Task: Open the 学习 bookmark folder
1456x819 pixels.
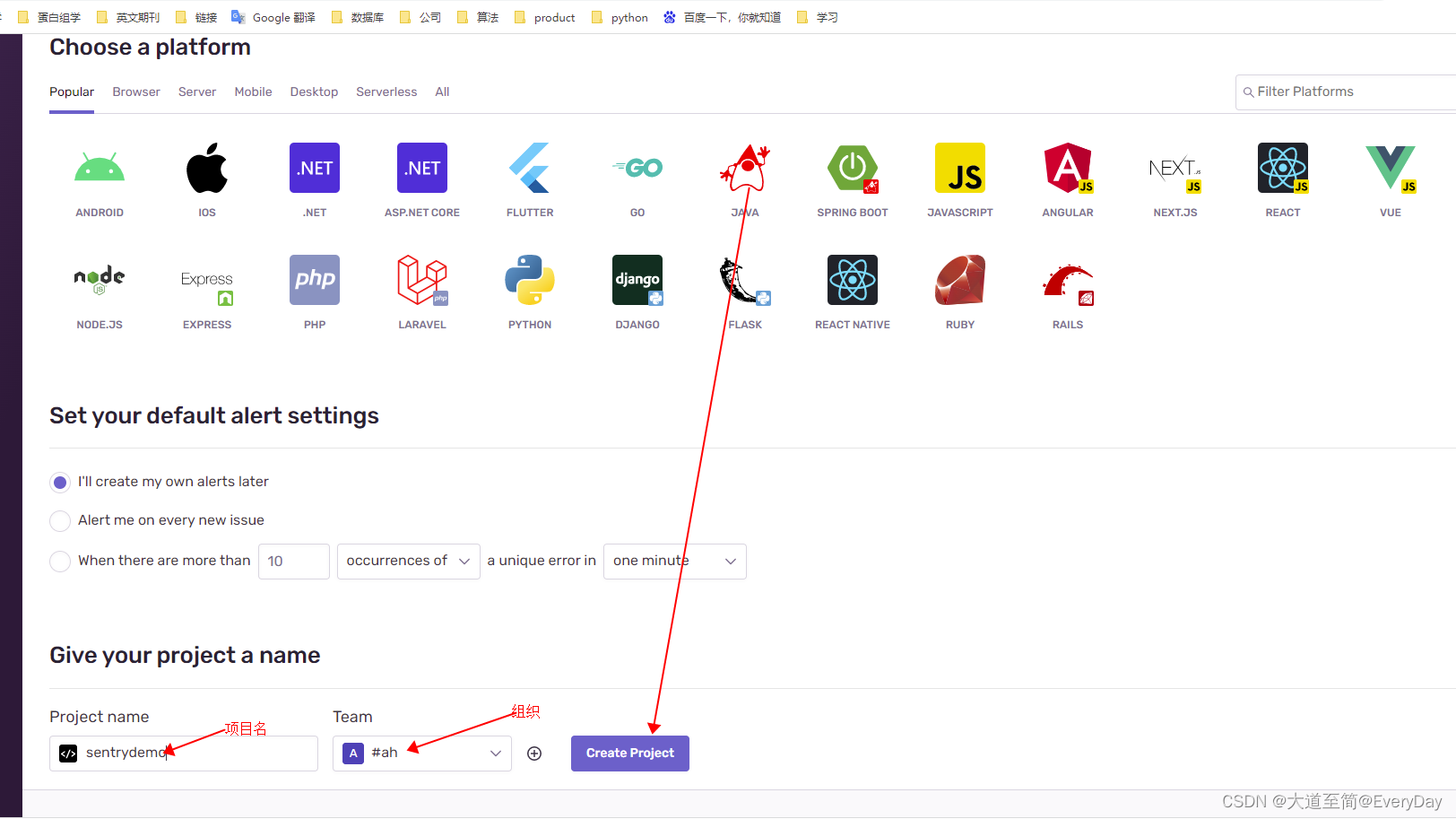Action: [x=818, y=17]
